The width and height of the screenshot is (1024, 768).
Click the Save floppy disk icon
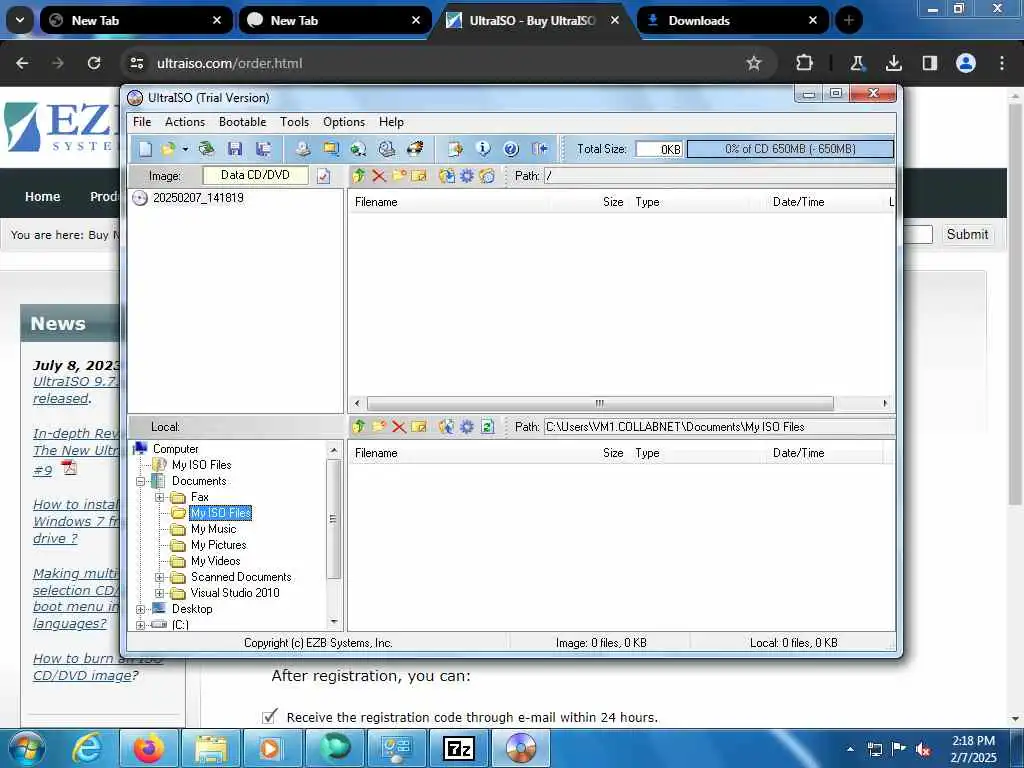point(235,149)
